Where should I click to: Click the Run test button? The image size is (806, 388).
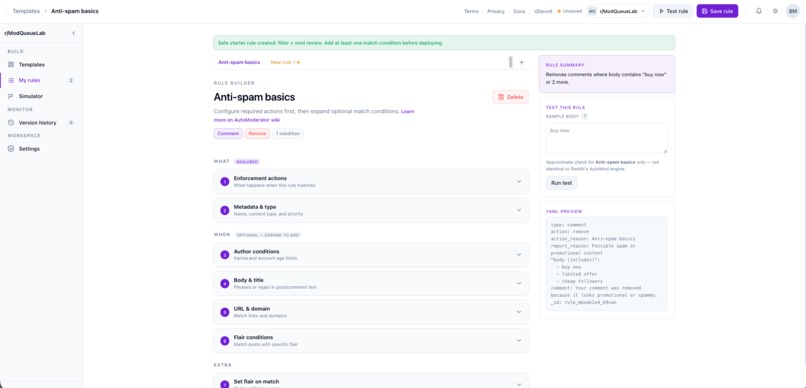pyautogui.click(x=561, y=183)
